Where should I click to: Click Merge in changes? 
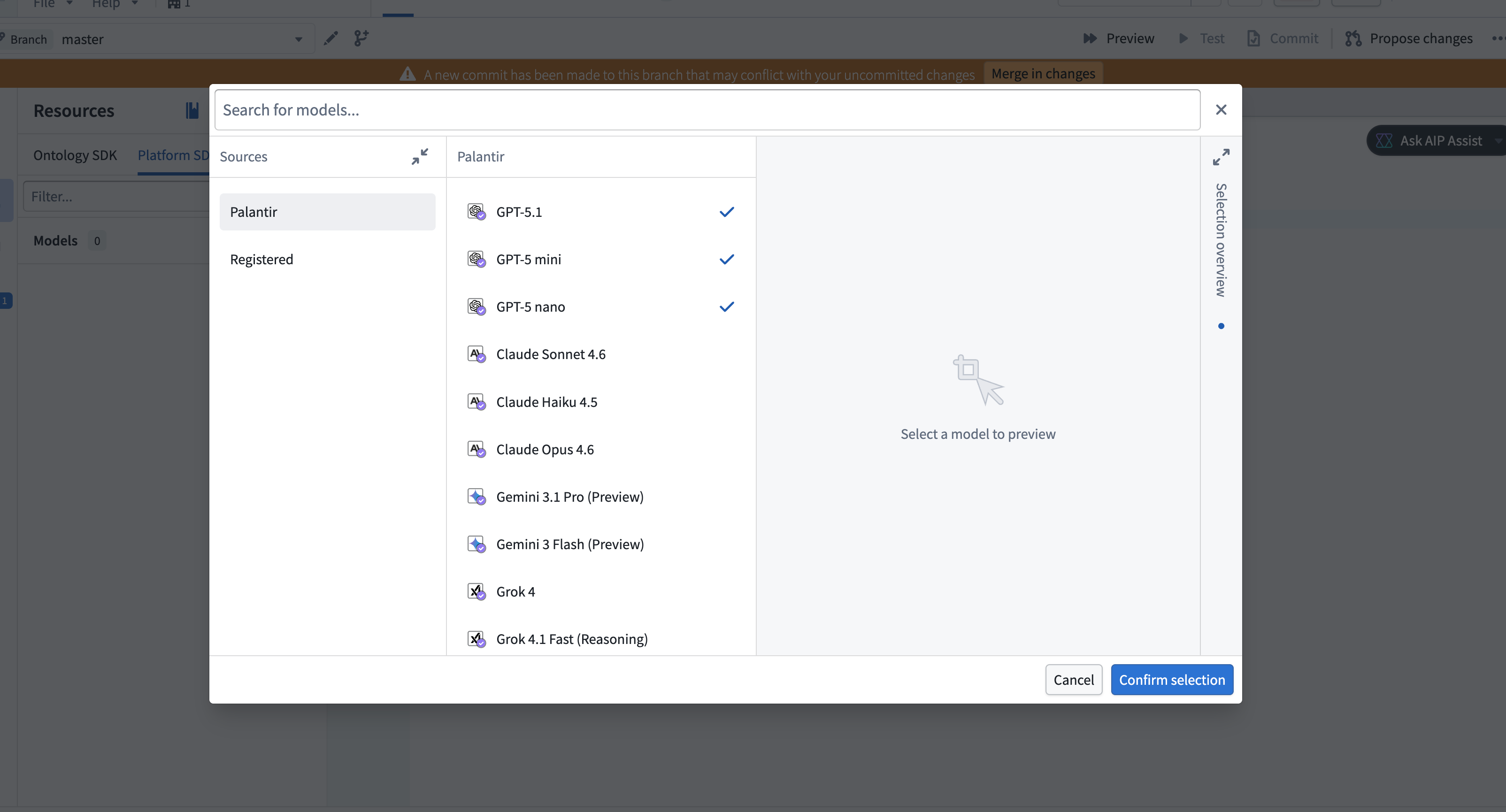click(1043, 73)
